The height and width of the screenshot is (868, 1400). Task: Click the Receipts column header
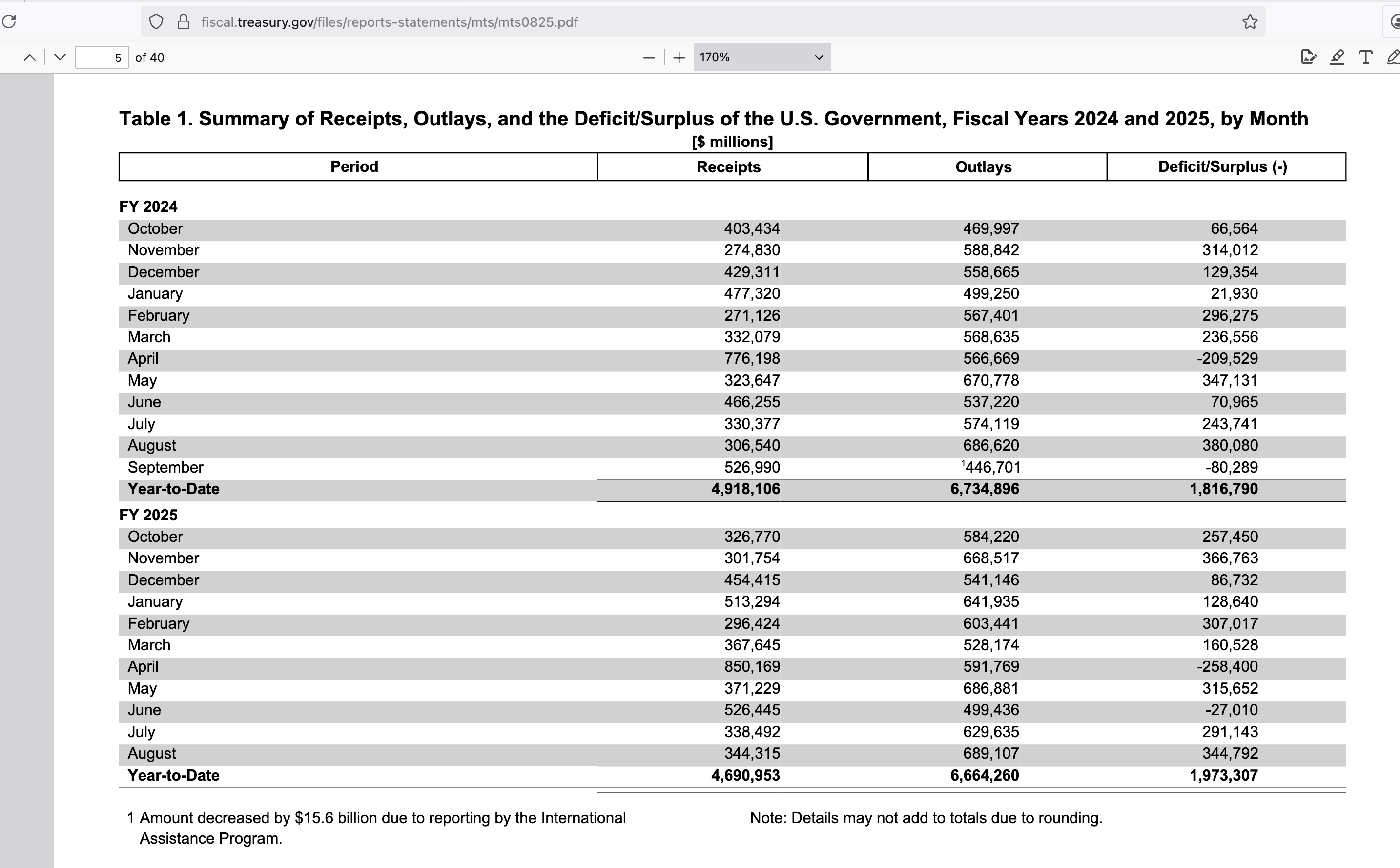728,167
